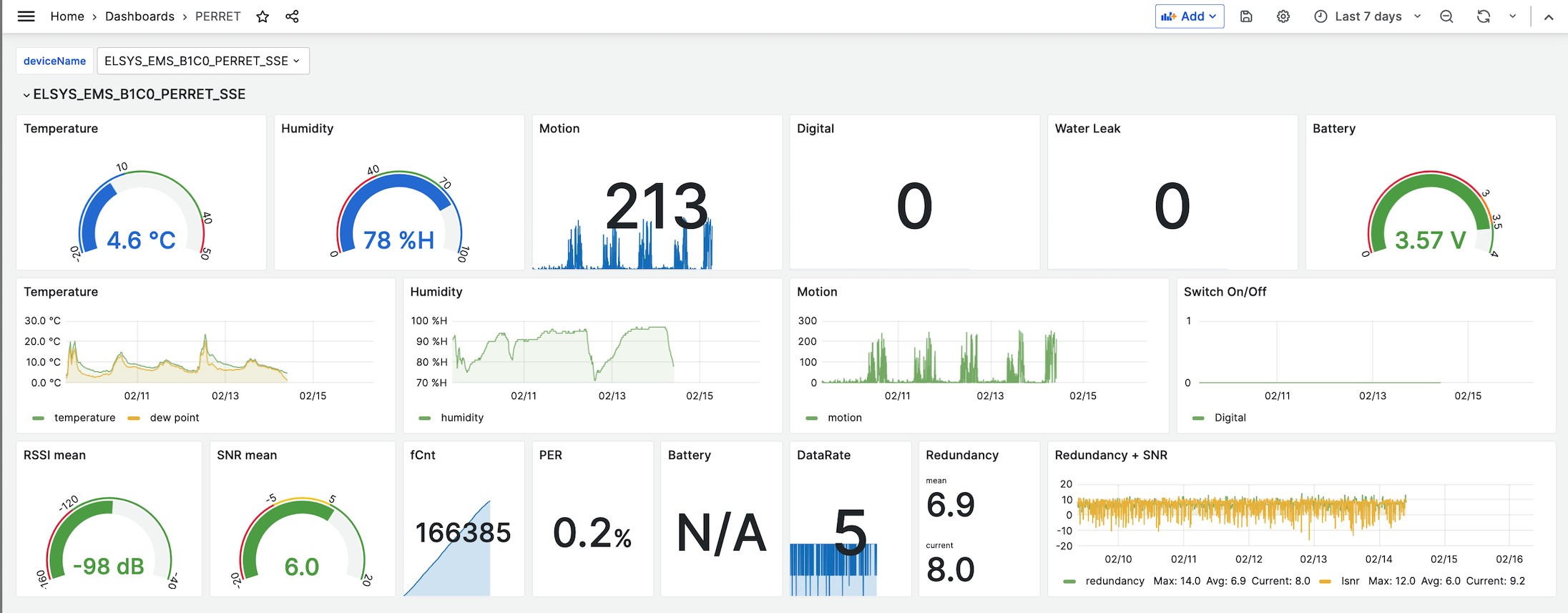Click the refresh dashboard icon
Image resolution: width=1568 pixels, height=613 pixels.
point(1484,16)
